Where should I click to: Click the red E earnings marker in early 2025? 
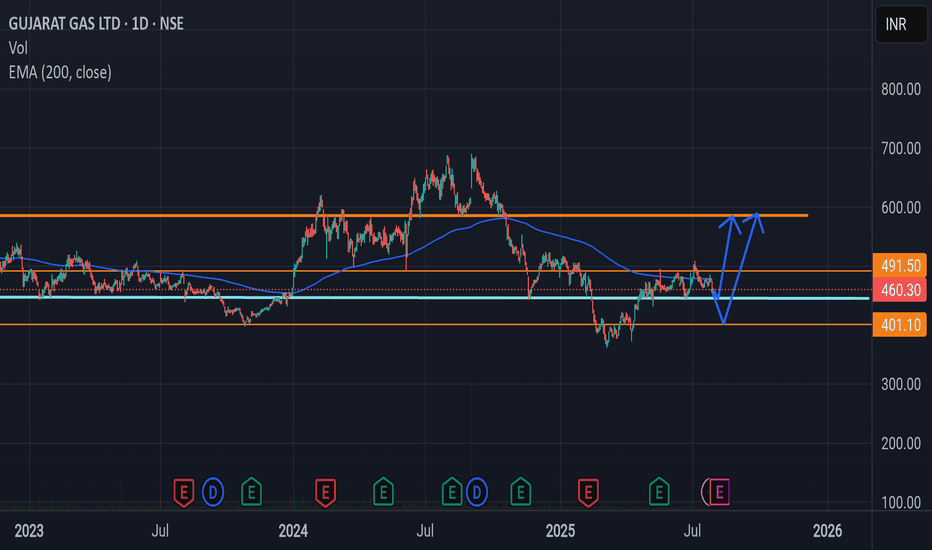click(588, 492)
